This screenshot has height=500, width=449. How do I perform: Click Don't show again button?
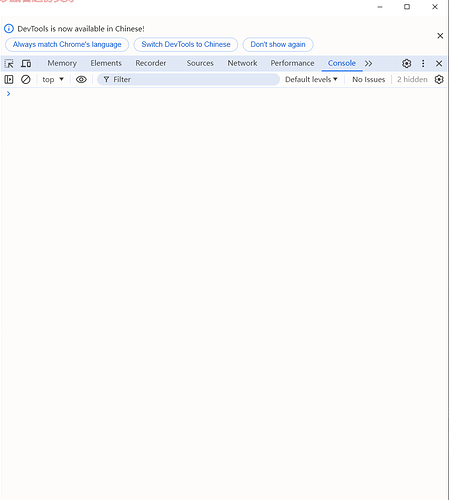(278, 44)
